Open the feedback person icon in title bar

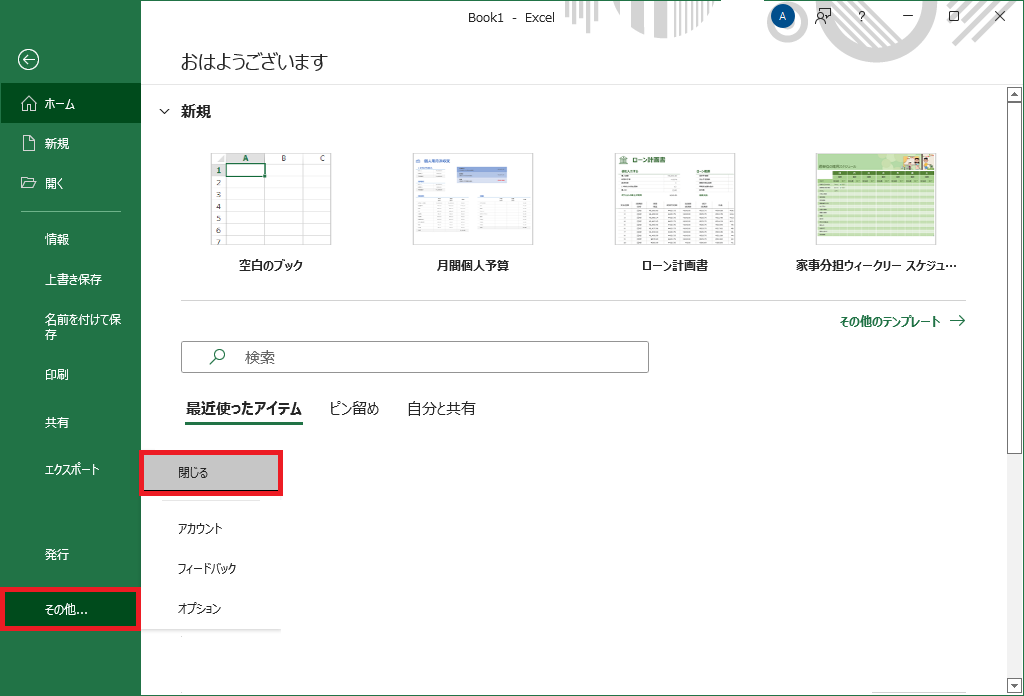click(x=824, y=17)
